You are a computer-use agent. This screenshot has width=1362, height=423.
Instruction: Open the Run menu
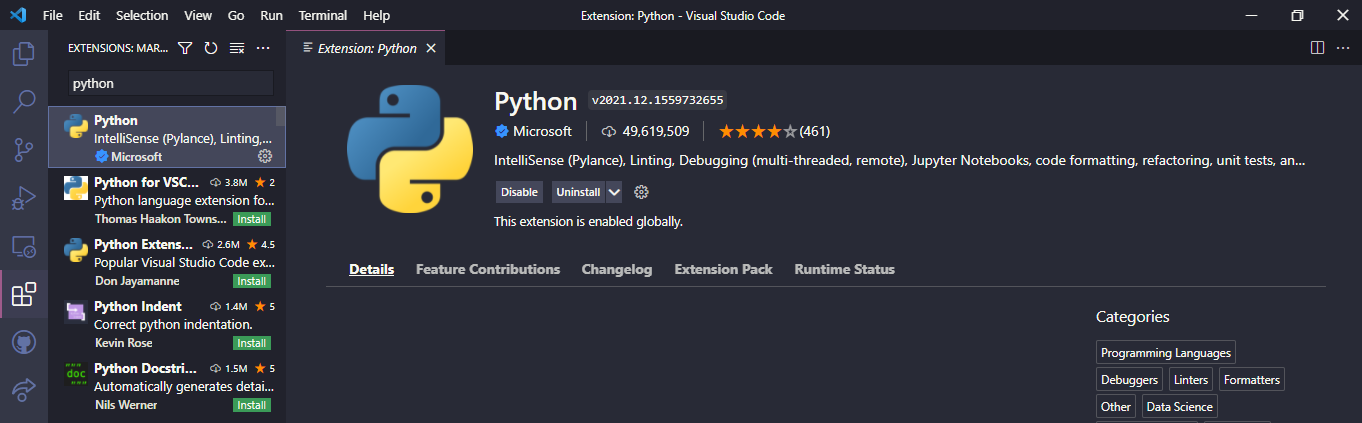(271, 15)
